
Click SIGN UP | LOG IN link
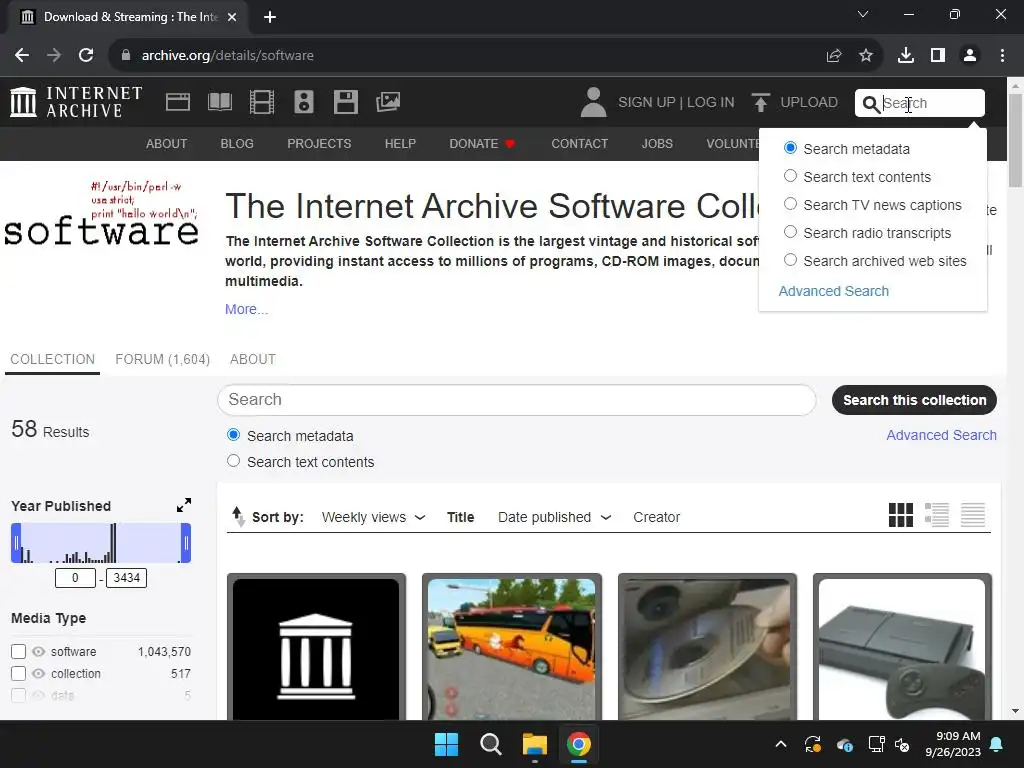(x=676, y=103)
